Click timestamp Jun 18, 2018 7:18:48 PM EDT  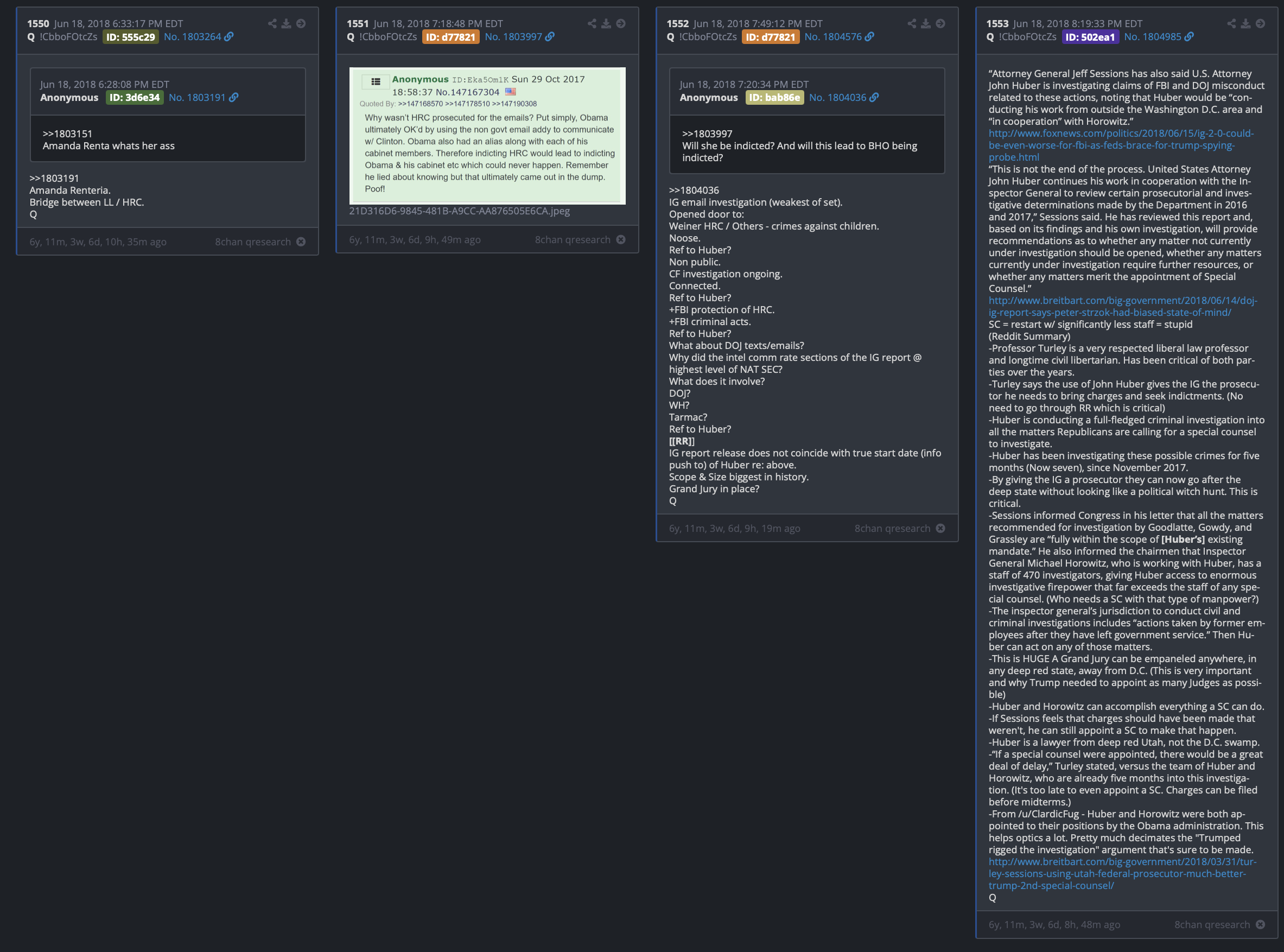point(438,24)
